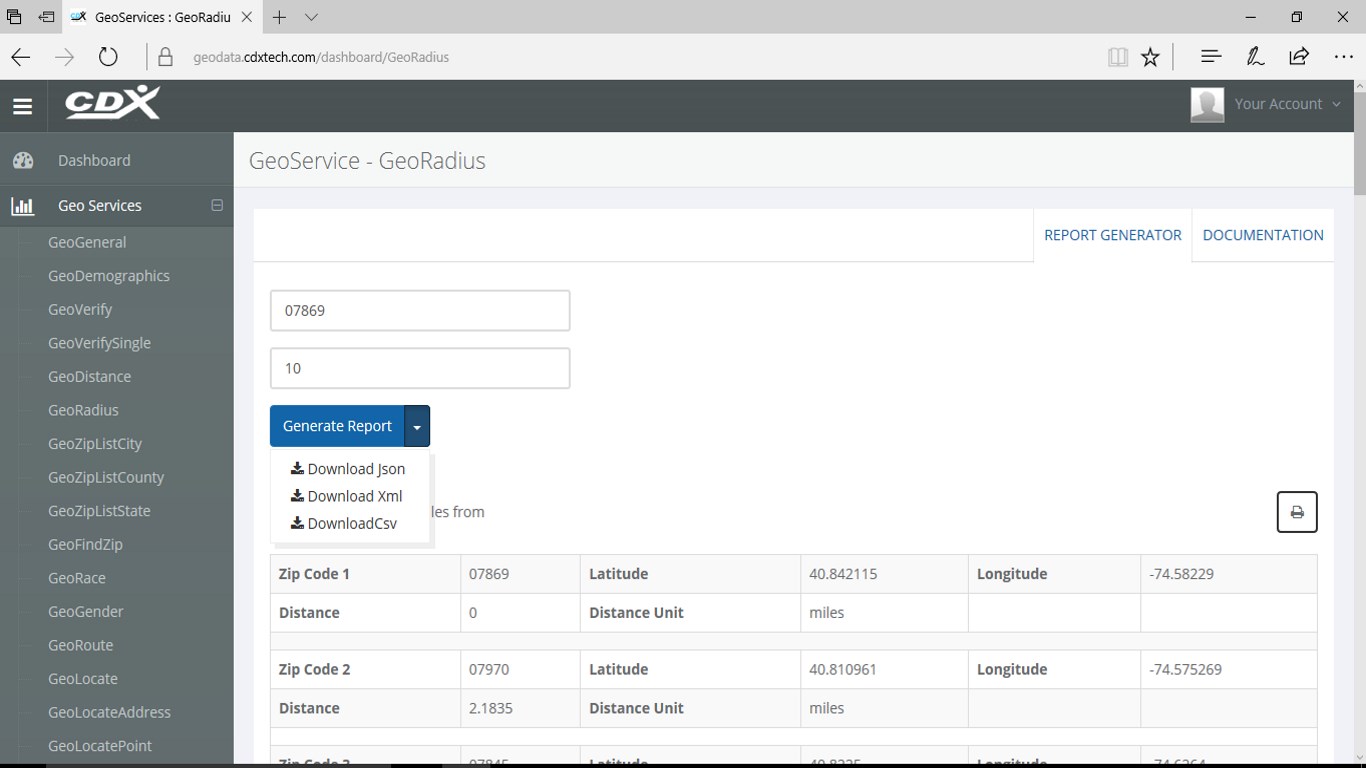1366x768 pixels.
Task: Open Dashboard in sidebar
Action: tap(94, 160)
